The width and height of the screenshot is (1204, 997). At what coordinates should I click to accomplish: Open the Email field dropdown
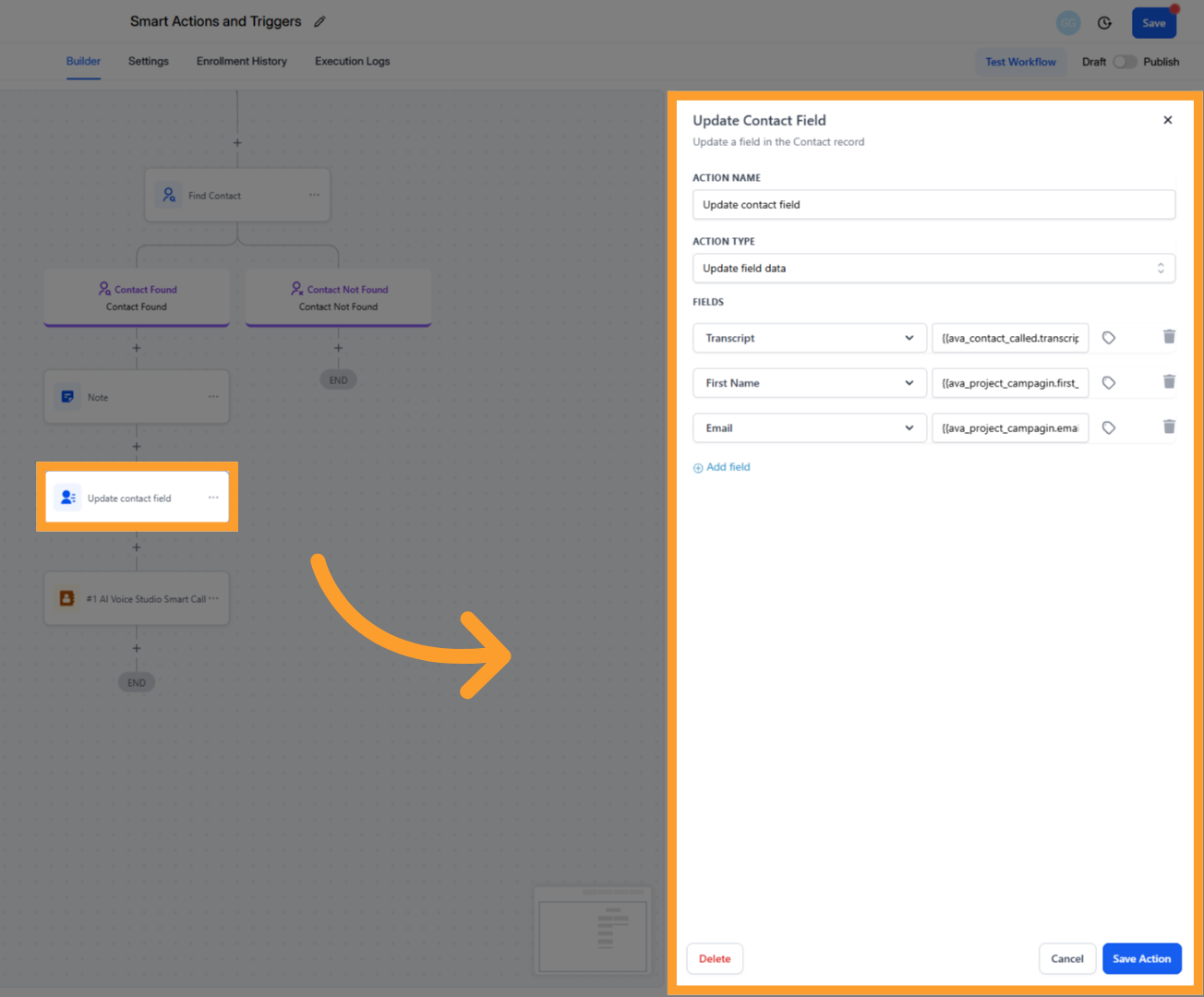point(810,428)
